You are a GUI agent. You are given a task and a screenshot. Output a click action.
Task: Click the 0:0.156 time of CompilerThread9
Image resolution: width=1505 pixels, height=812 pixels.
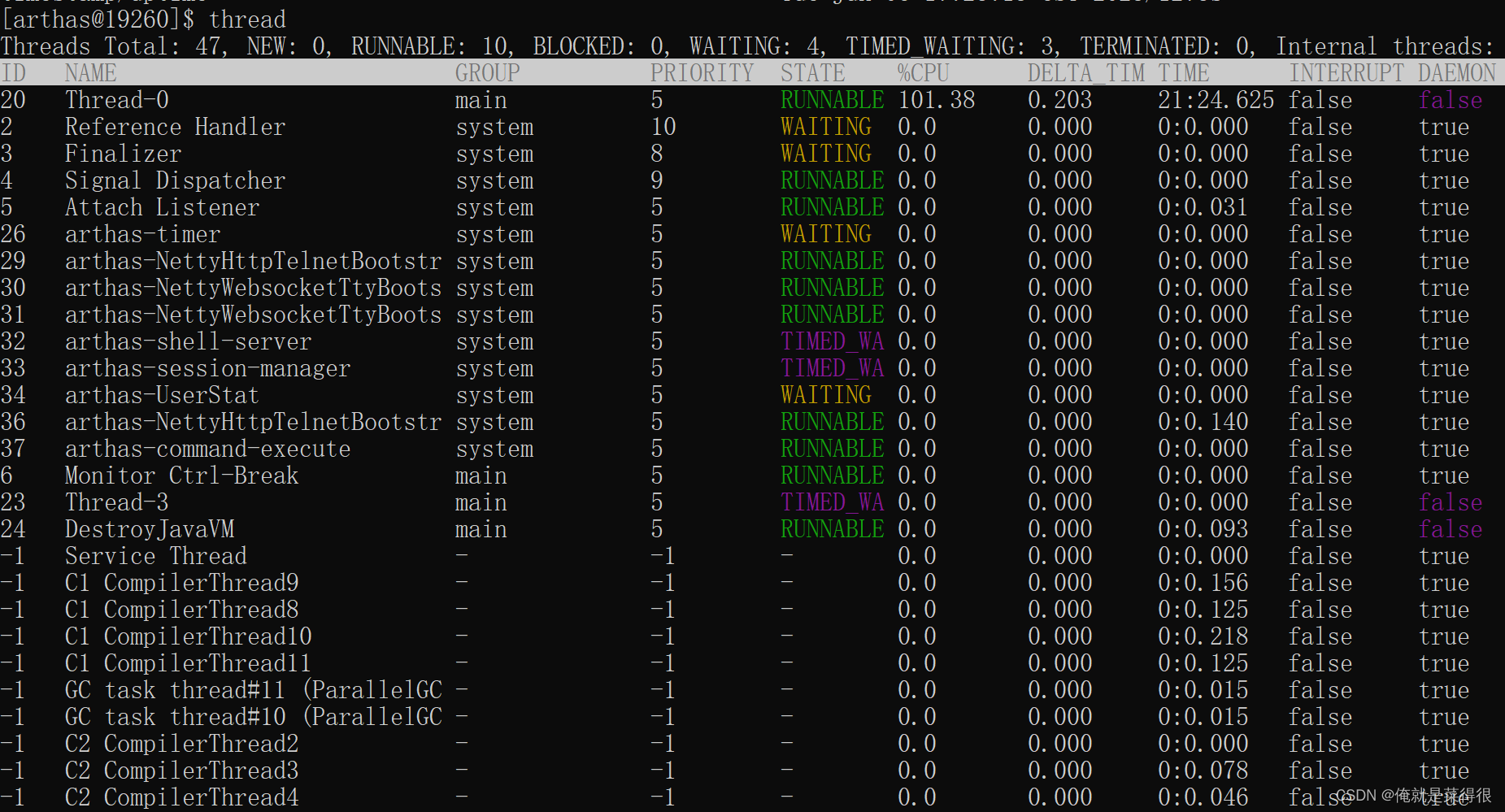click(1203, 583)
